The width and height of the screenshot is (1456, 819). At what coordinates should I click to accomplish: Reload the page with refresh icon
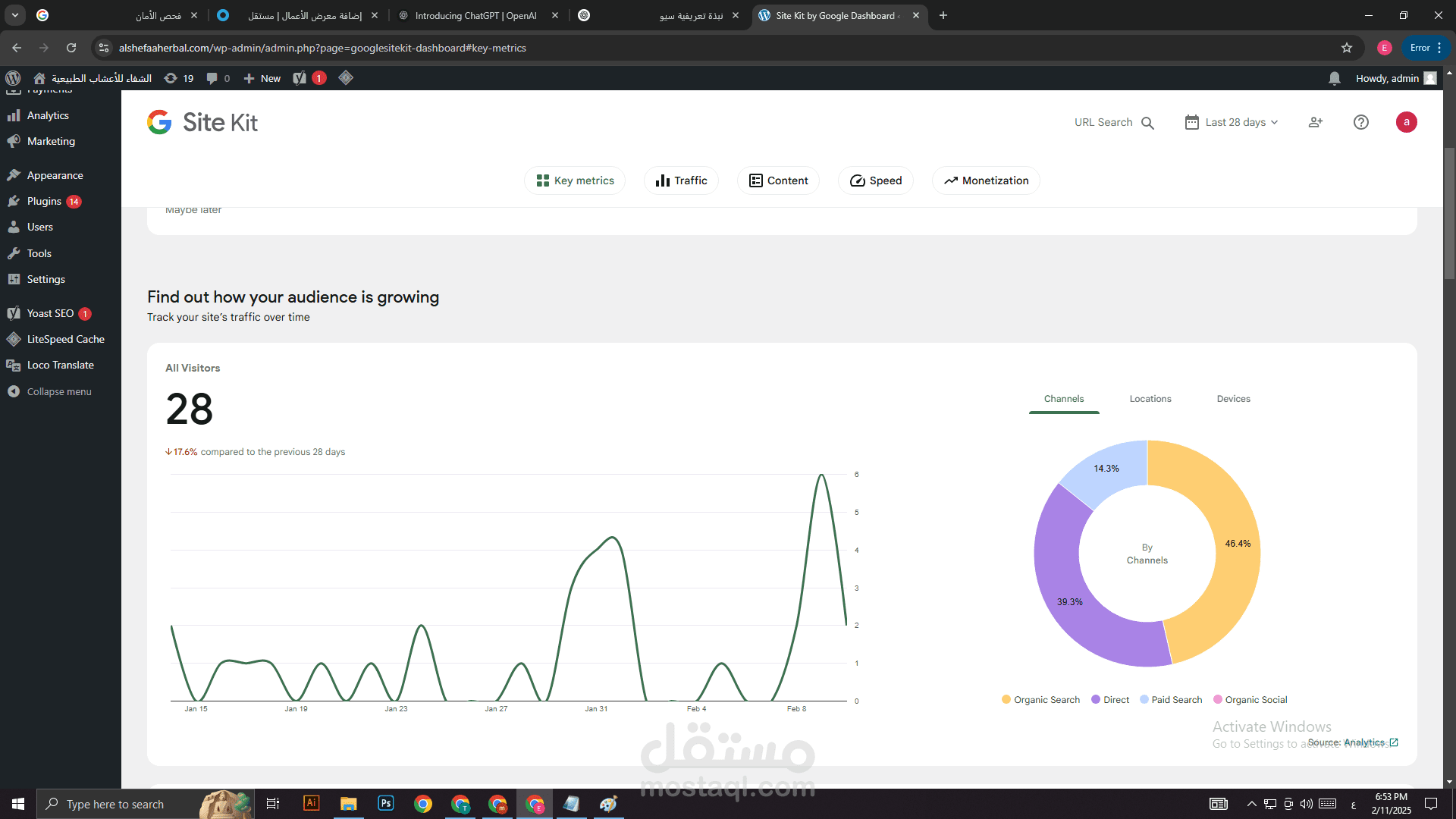pyautogui.click(x=71, y=48)
